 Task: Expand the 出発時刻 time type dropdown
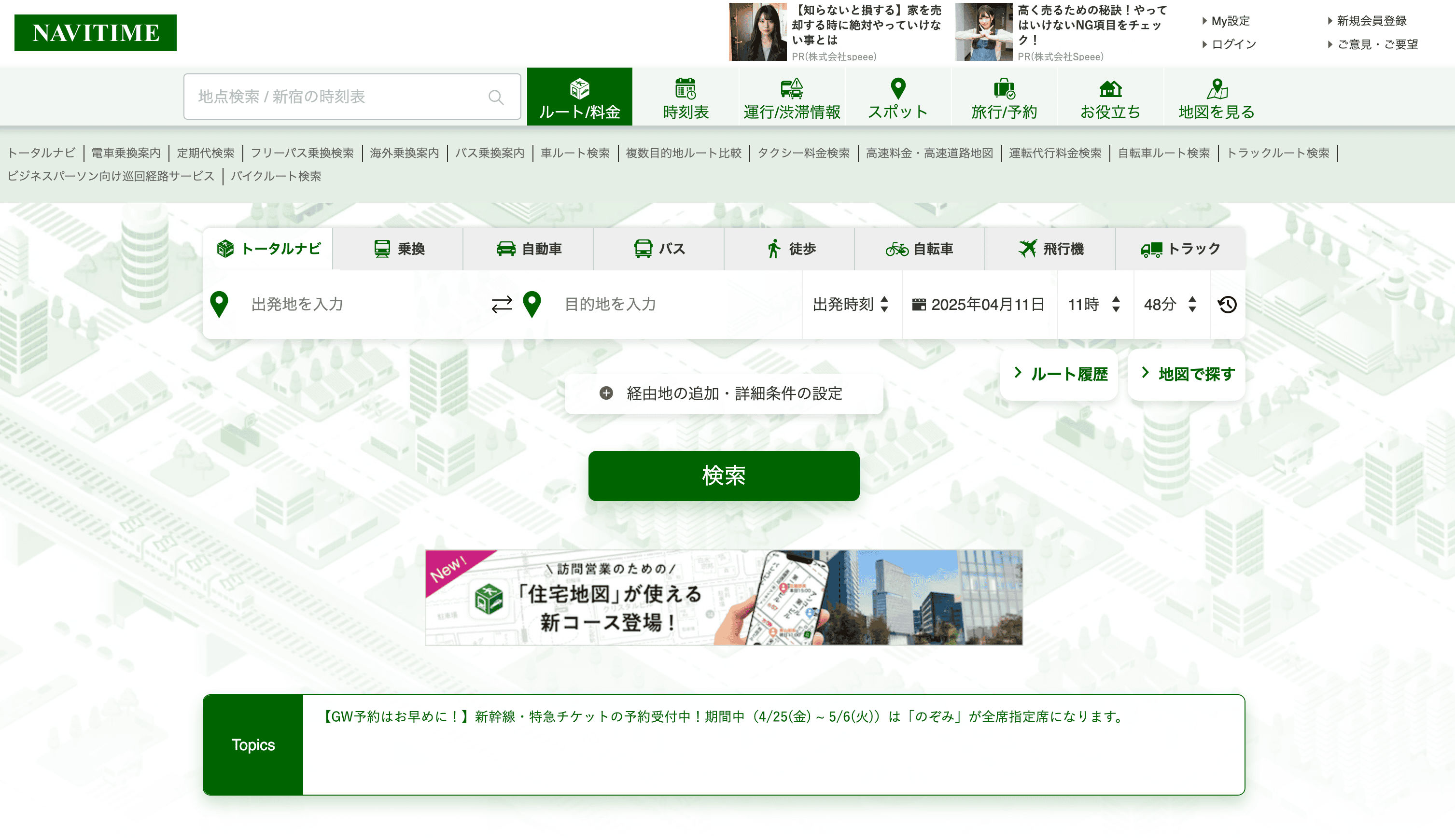click(851, 304)
